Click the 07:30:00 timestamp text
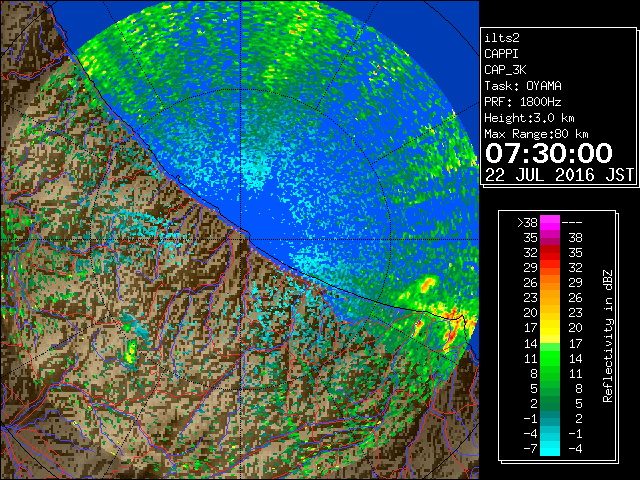Viewport: 640px width, 480px height. click(x=549, y=153)
